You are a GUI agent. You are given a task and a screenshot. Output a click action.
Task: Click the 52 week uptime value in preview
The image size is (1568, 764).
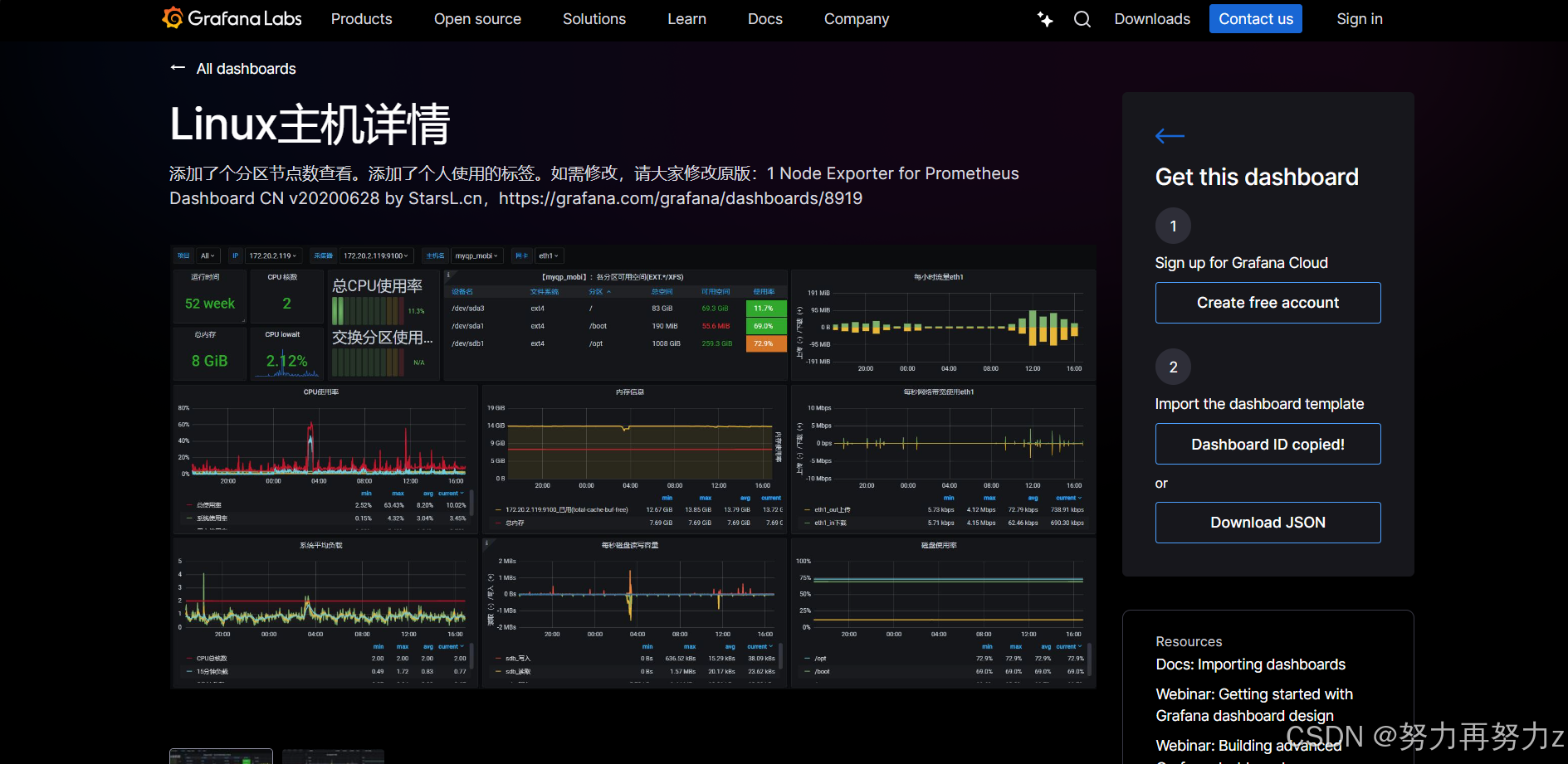click(209, 304)
